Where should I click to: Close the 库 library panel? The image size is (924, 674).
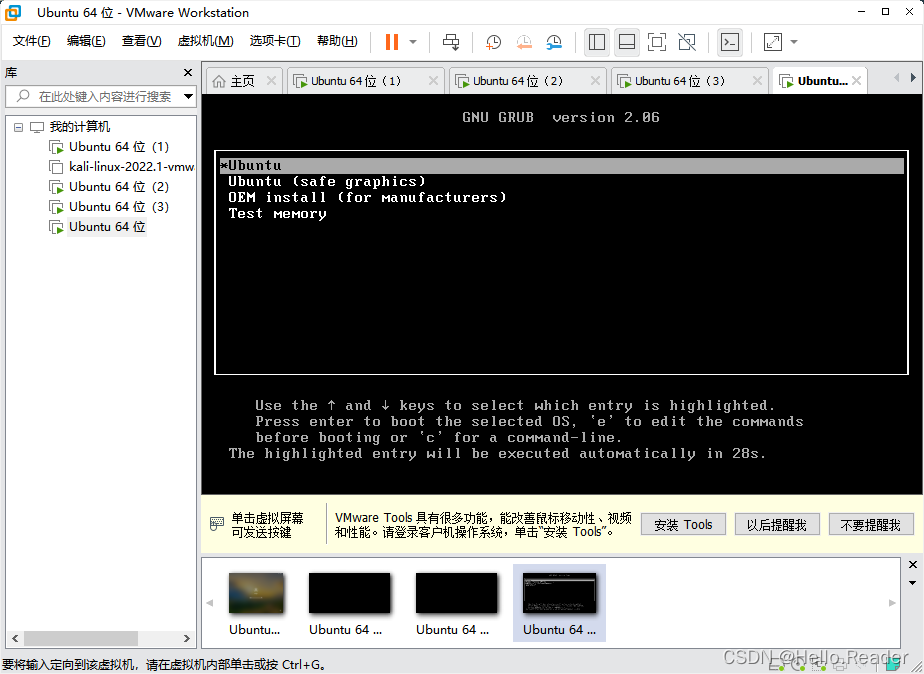pyautogui.click(x=188, y=72)
